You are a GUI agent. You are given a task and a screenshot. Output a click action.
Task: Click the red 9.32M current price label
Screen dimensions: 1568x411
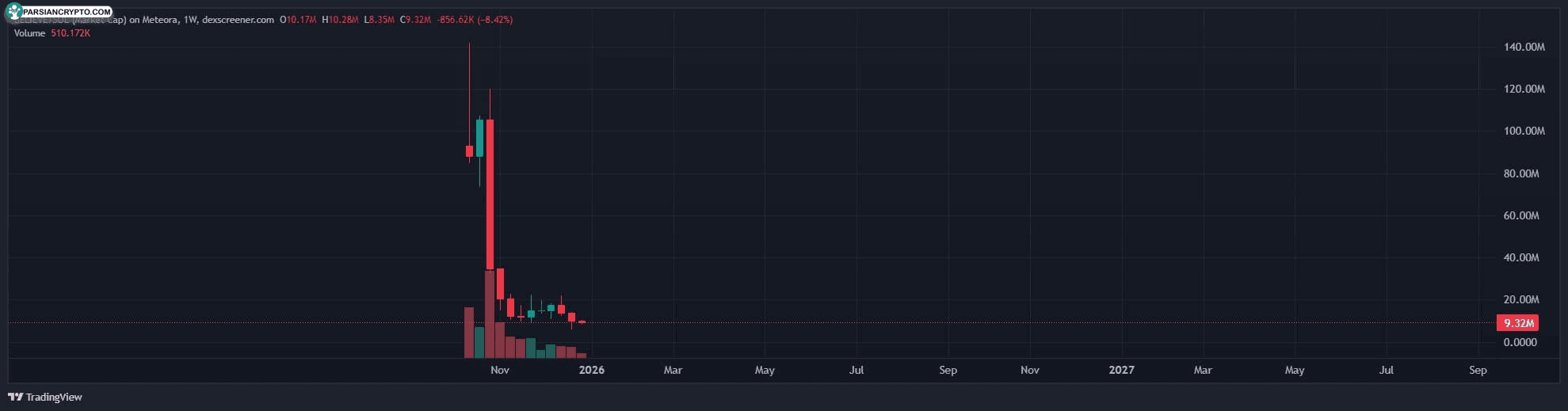(1518, 323)
